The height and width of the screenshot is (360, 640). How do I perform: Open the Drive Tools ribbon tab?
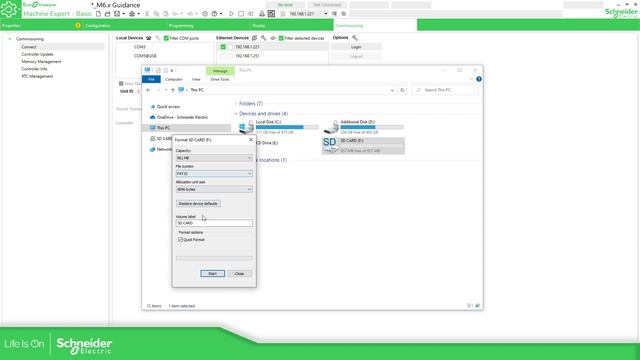coord(220,79)
